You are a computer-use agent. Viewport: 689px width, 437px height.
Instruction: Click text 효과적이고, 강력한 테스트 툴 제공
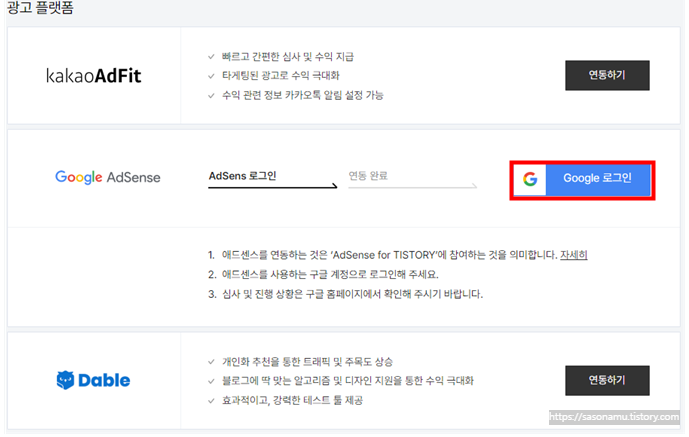click(292, 400)
